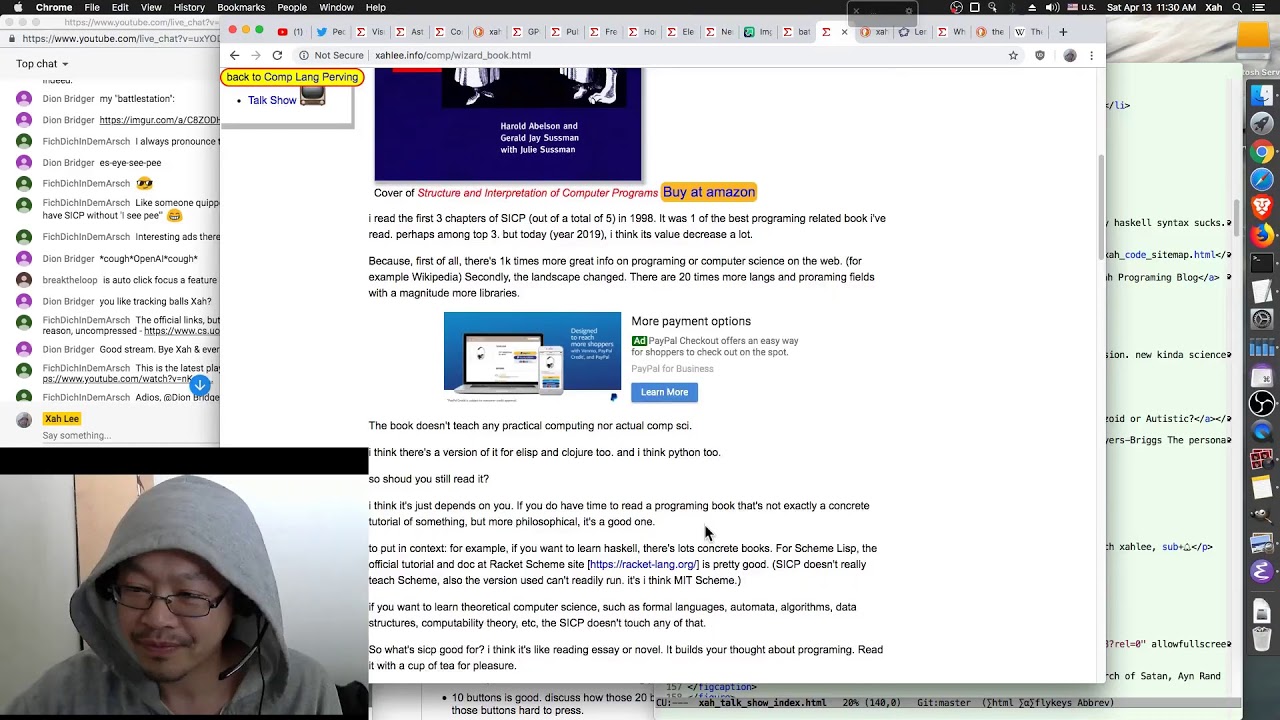Open Google Chrome from the dock
This screenshot has height=720, width=1280.
pyautogui.click(x=1262, y=152)
